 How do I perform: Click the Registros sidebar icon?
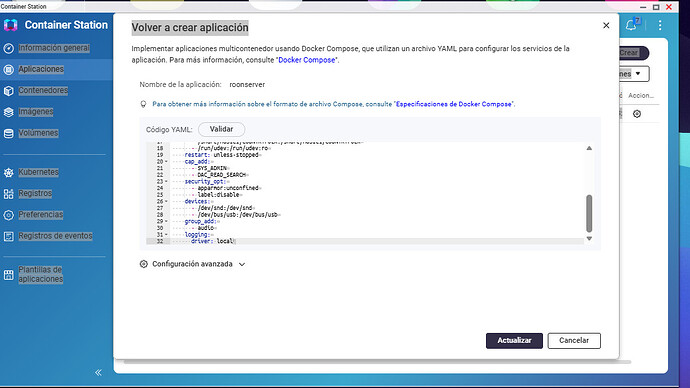tap(9, 194)
